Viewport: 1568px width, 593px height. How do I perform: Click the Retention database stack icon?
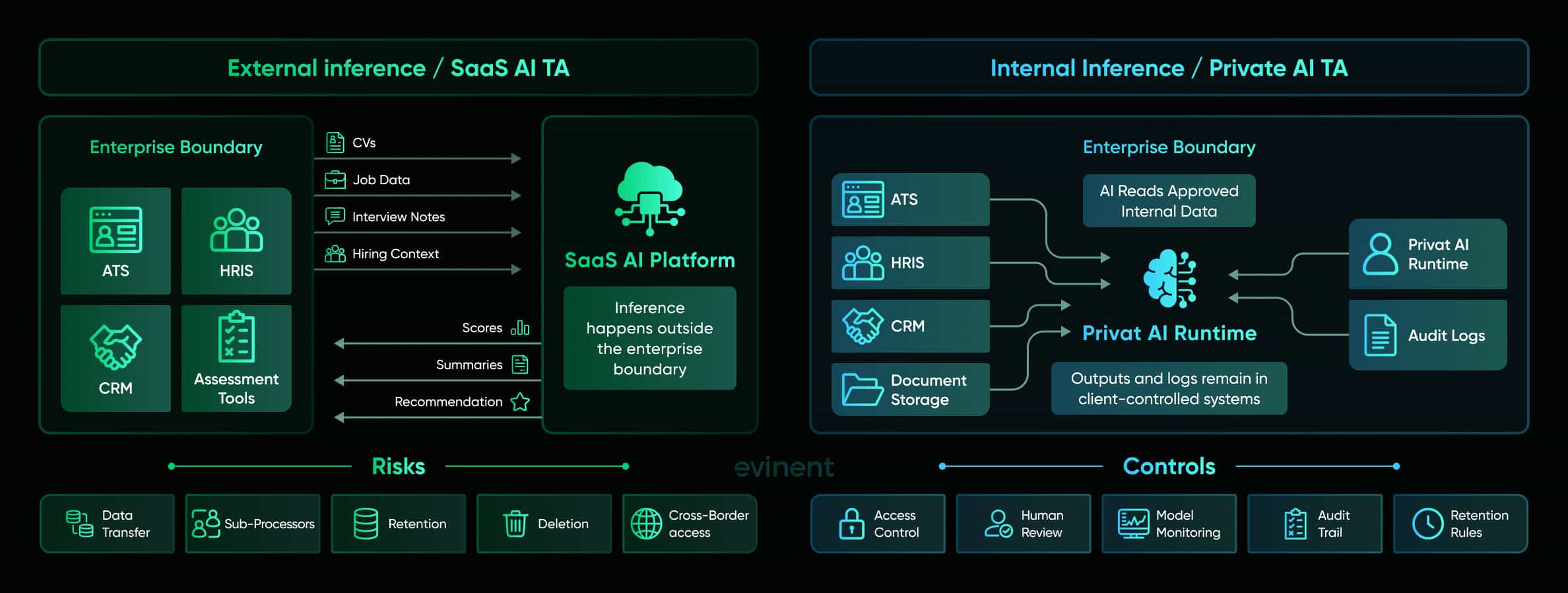tap(366, 524)
